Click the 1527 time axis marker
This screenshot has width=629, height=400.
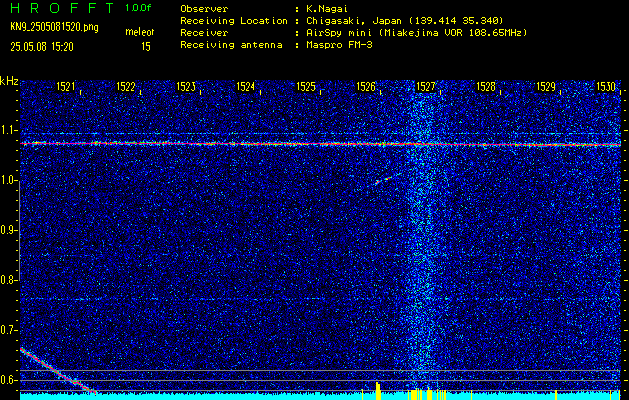click(426, 86)
